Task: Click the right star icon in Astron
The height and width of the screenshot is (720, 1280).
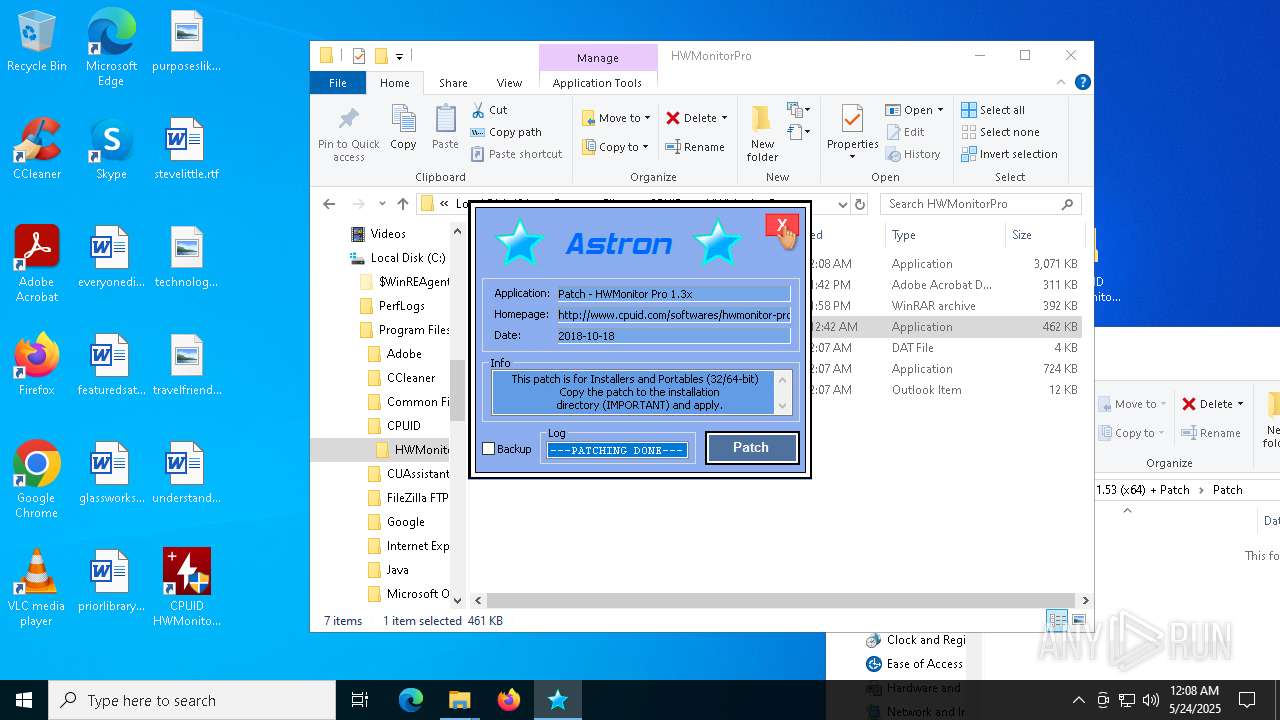Action: [x=717, y=243]
